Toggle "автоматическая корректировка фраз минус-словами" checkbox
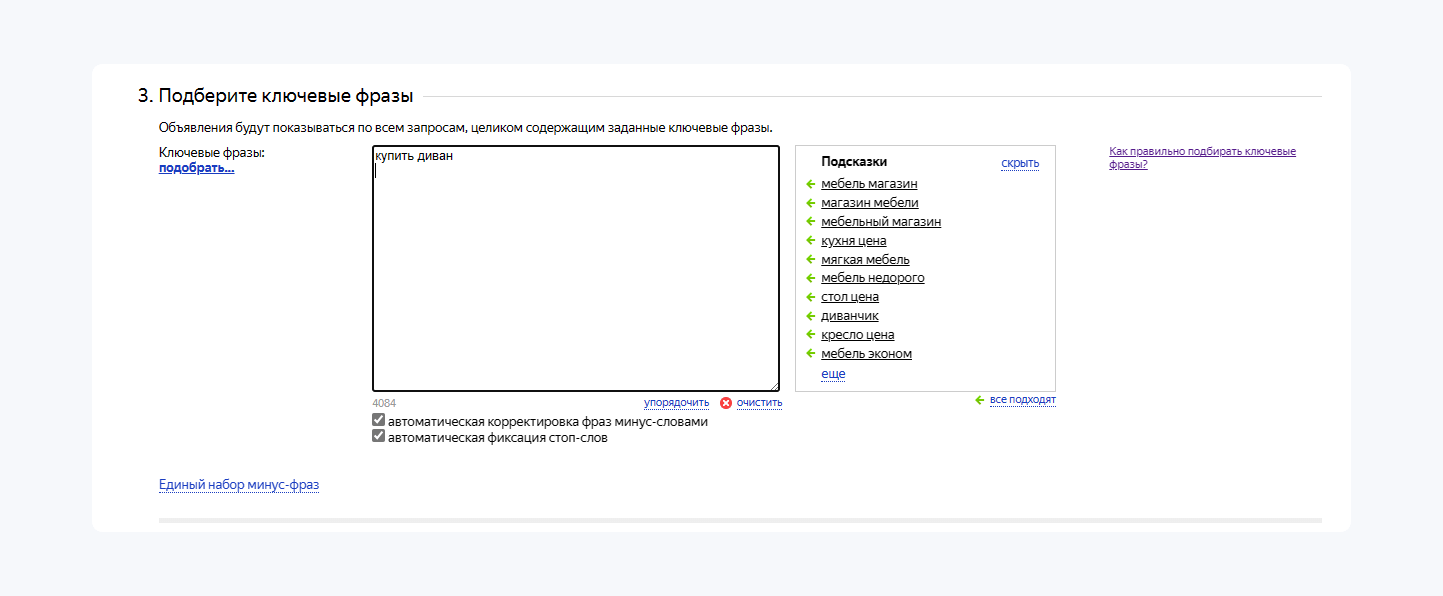The height and width of the screenshot is (596, 1443). coord(379,421)
